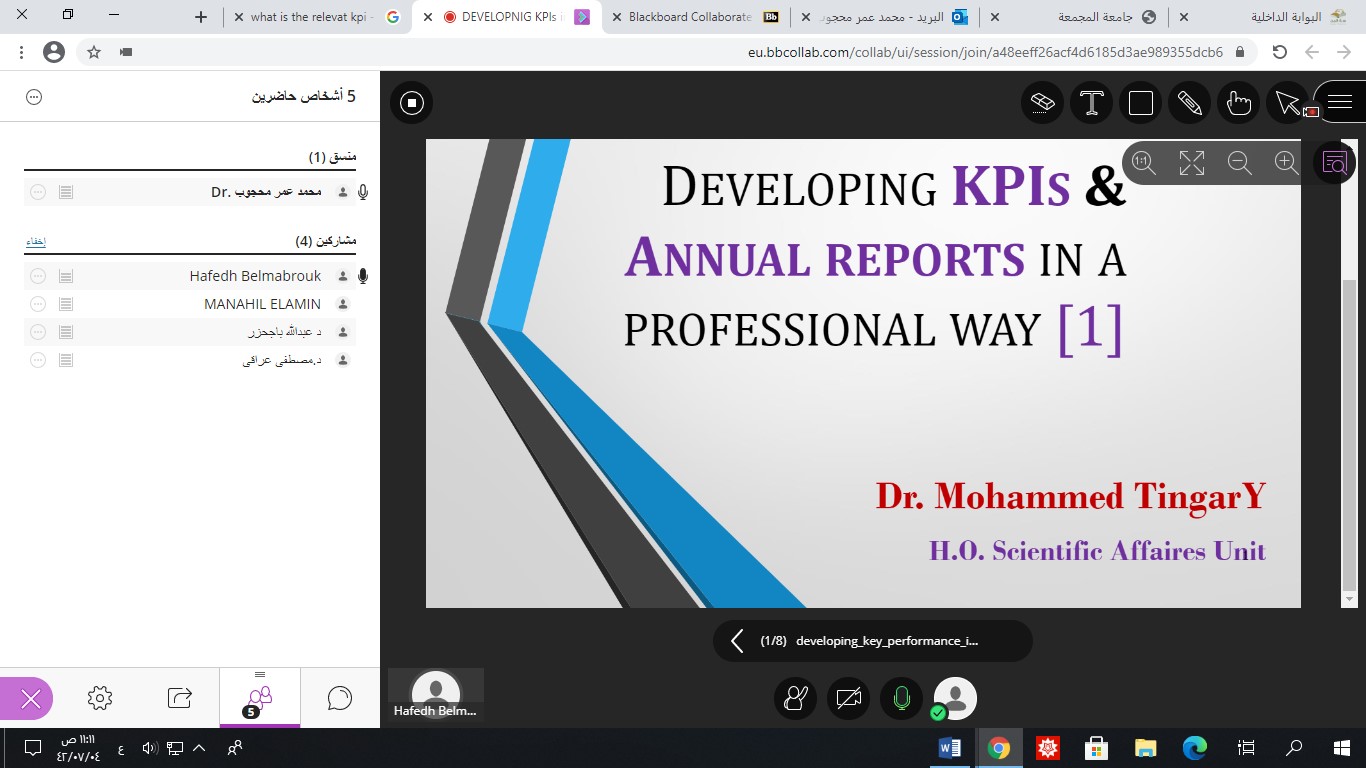This screenshot has height=768, width=1366.
Task: Open My Status and settings avatar
Action: point(955,699)
